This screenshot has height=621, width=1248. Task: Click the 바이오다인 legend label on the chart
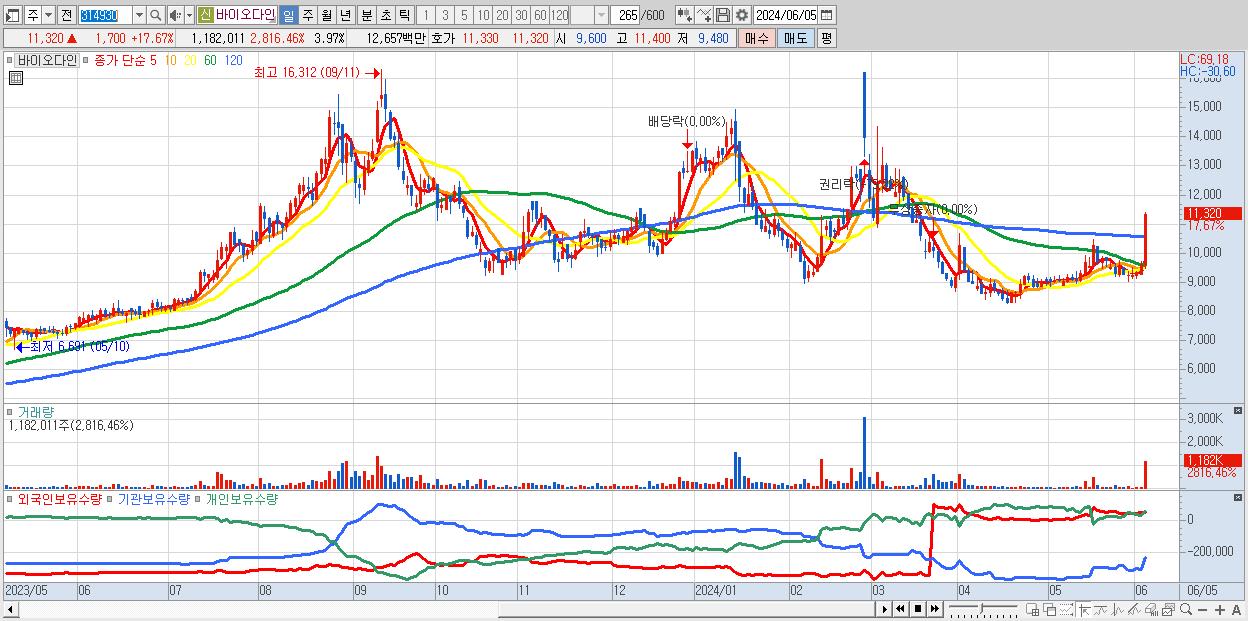[x=48, y=61]
